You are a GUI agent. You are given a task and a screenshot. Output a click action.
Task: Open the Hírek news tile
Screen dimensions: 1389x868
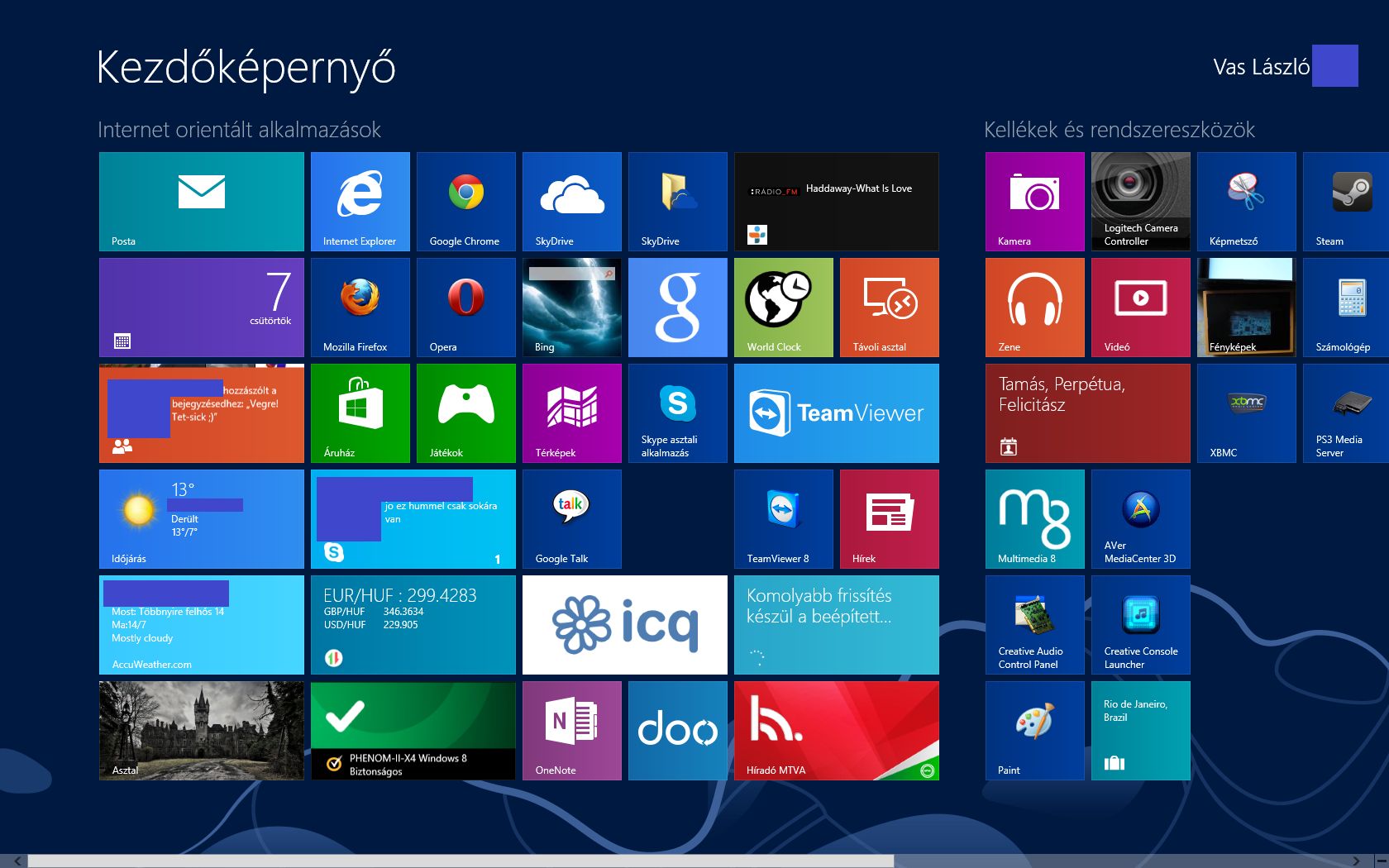(890, 519)
